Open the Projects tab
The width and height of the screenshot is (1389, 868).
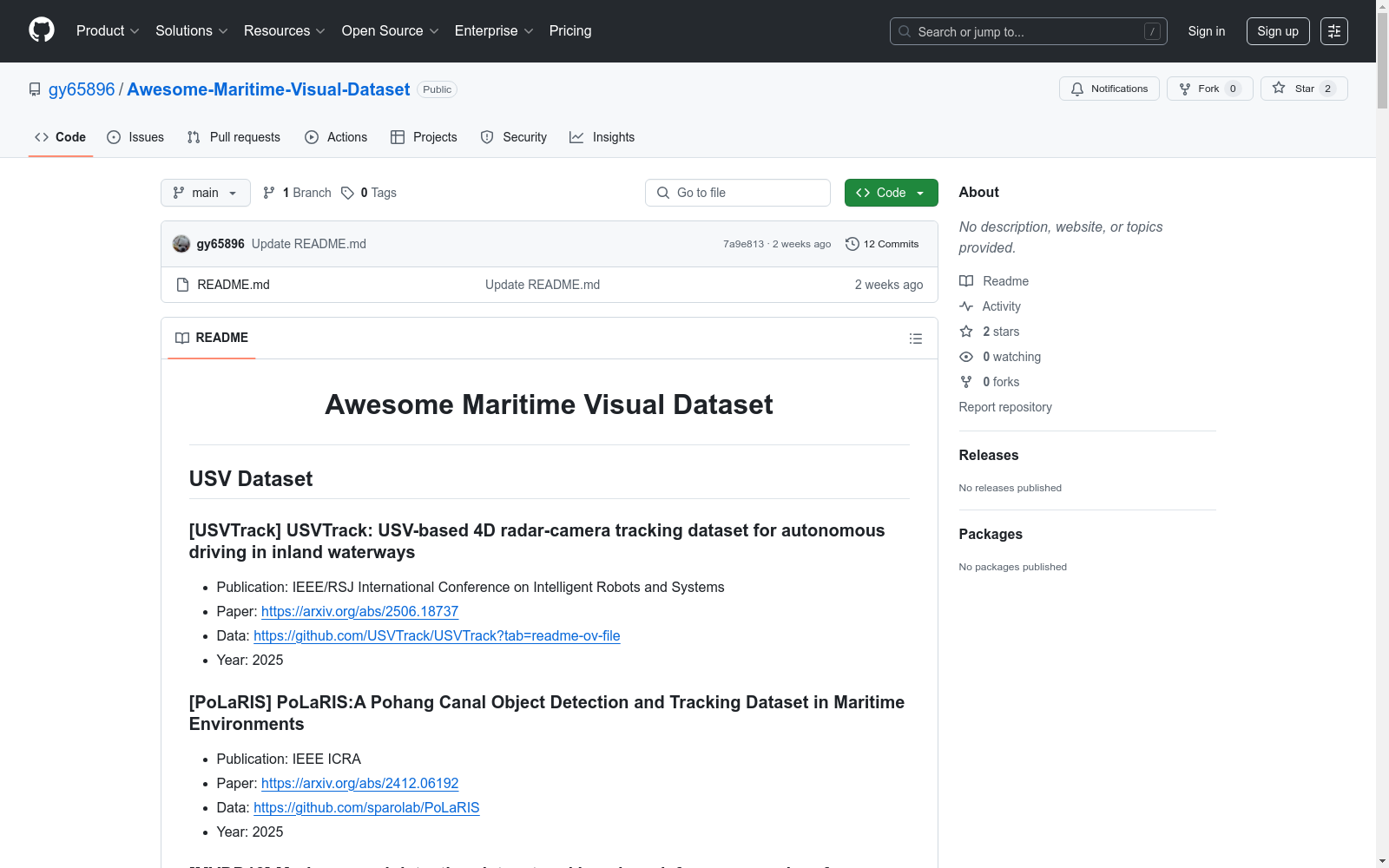point(424,137)
